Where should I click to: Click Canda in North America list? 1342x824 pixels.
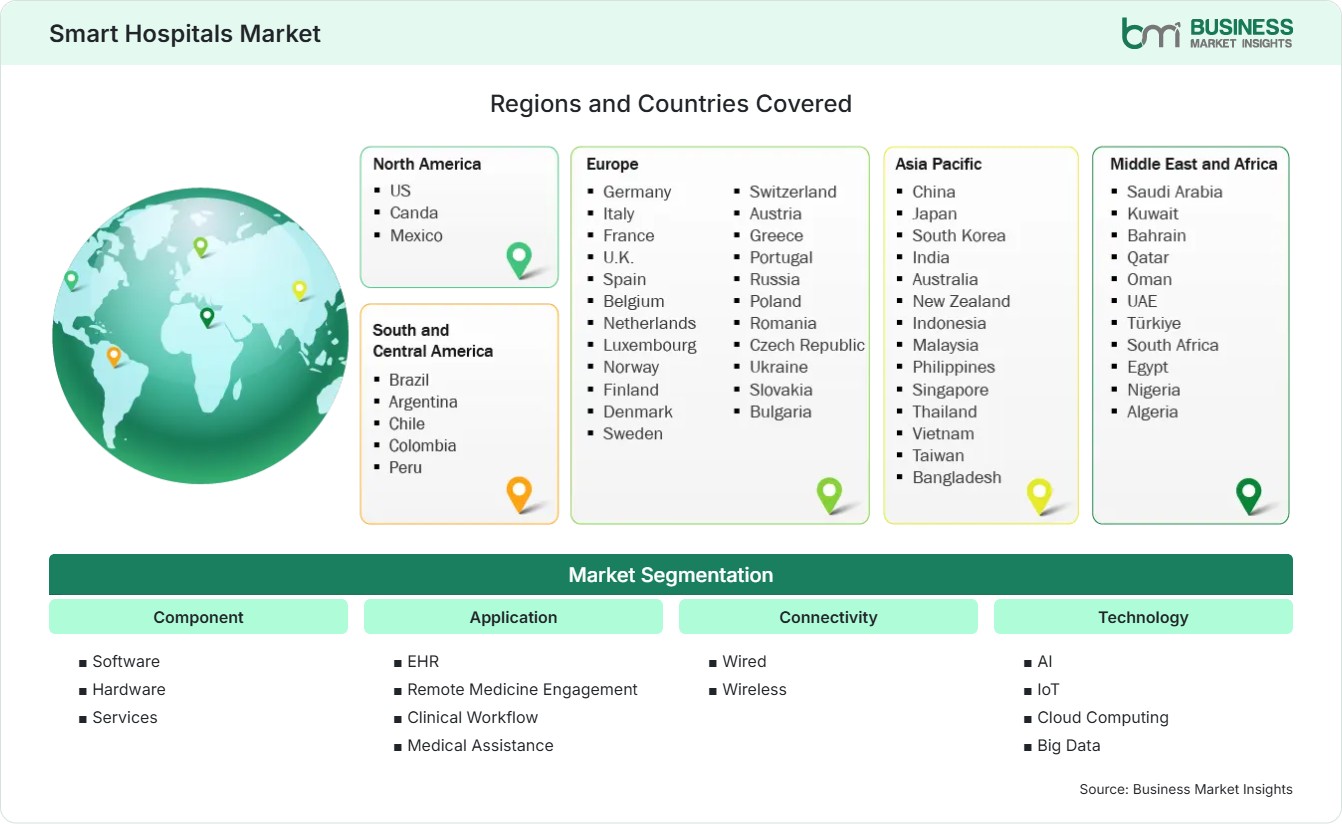[414, 212]
